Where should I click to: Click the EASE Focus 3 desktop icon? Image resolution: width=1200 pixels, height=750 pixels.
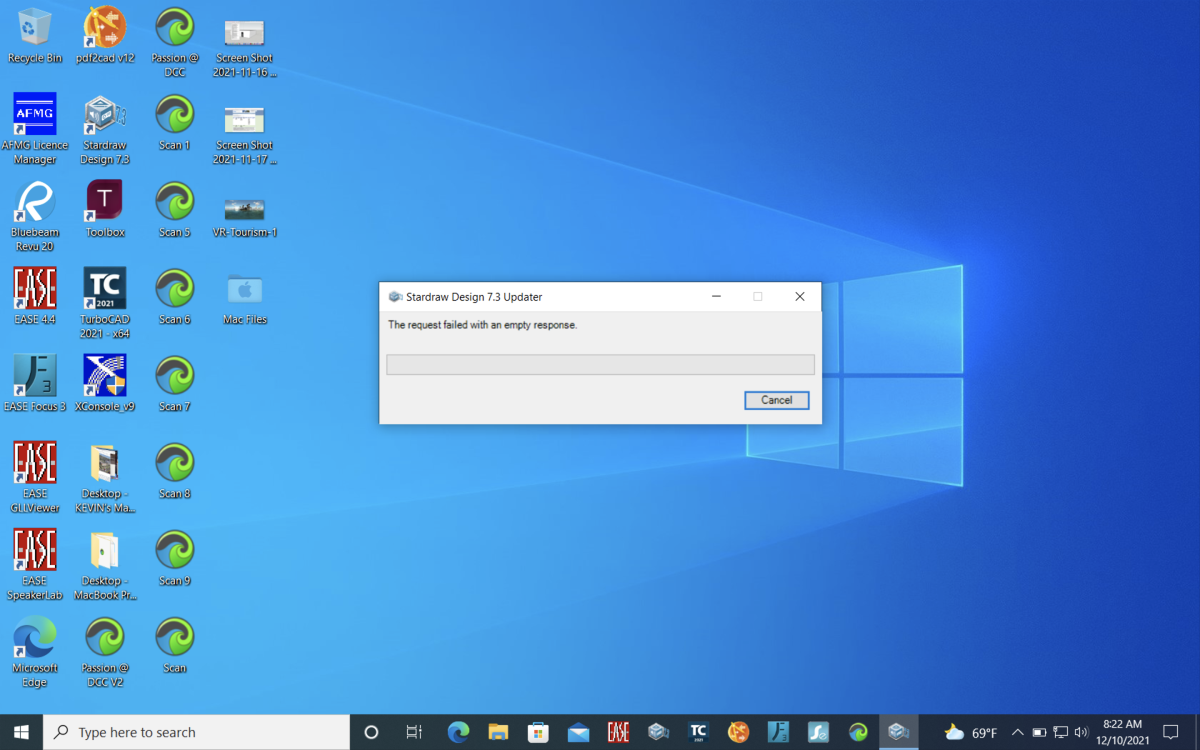click(x=35, y=378)
